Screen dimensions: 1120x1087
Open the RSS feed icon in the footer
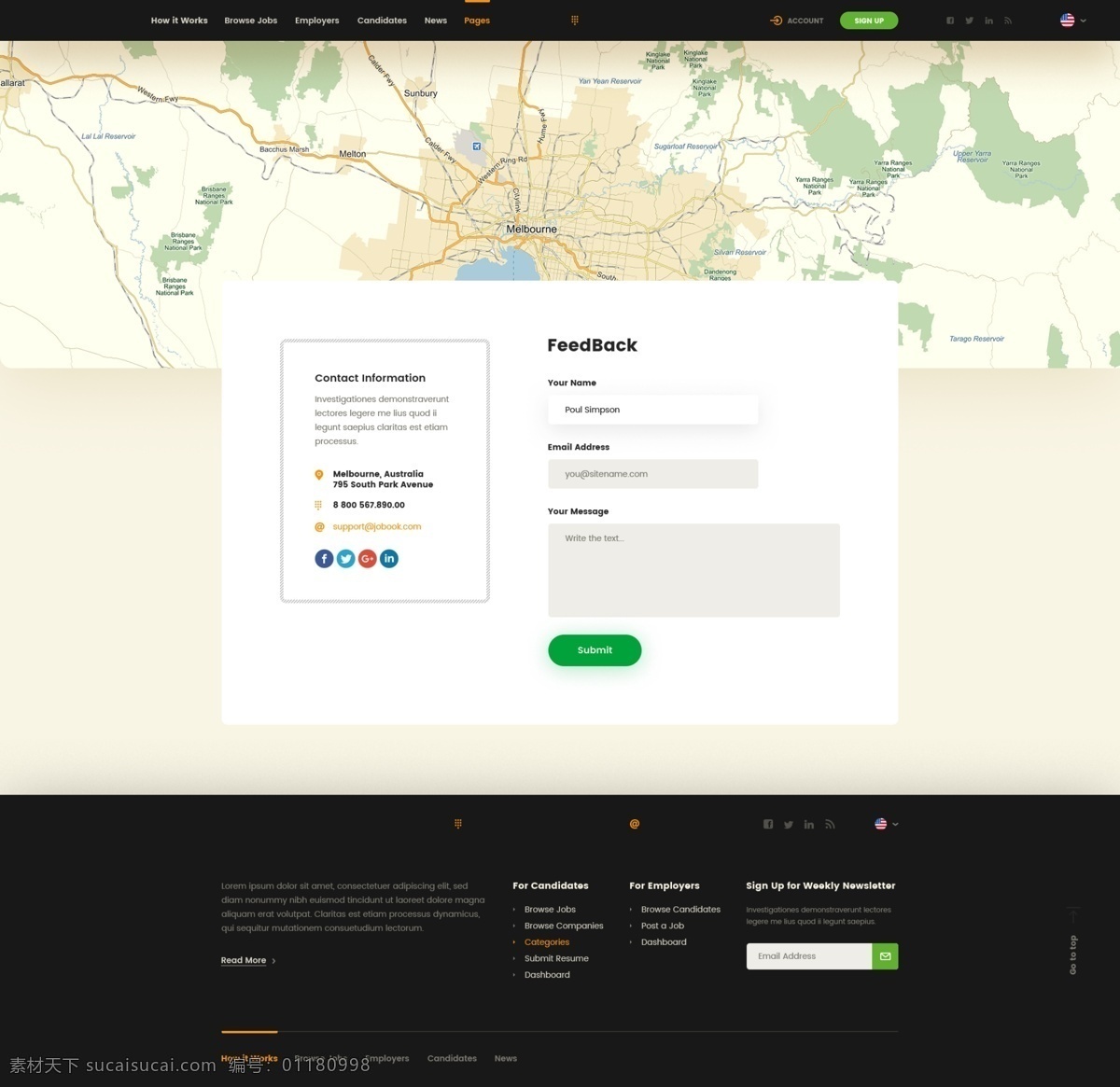830,825
